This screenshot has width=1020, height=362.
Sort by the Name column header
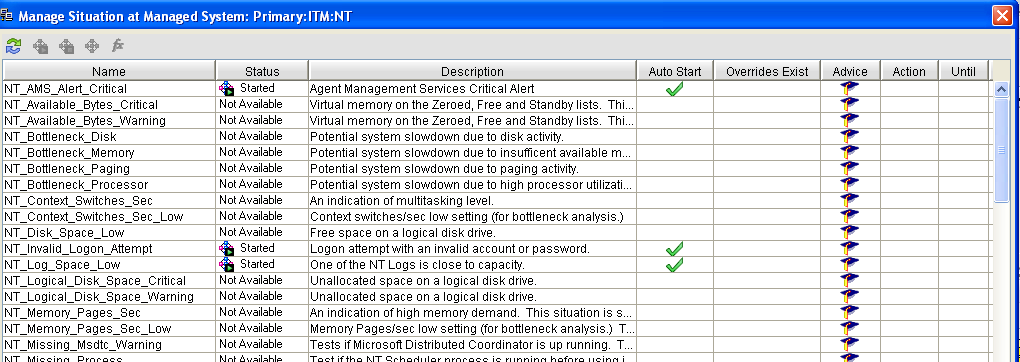click(x=109, y=71)
